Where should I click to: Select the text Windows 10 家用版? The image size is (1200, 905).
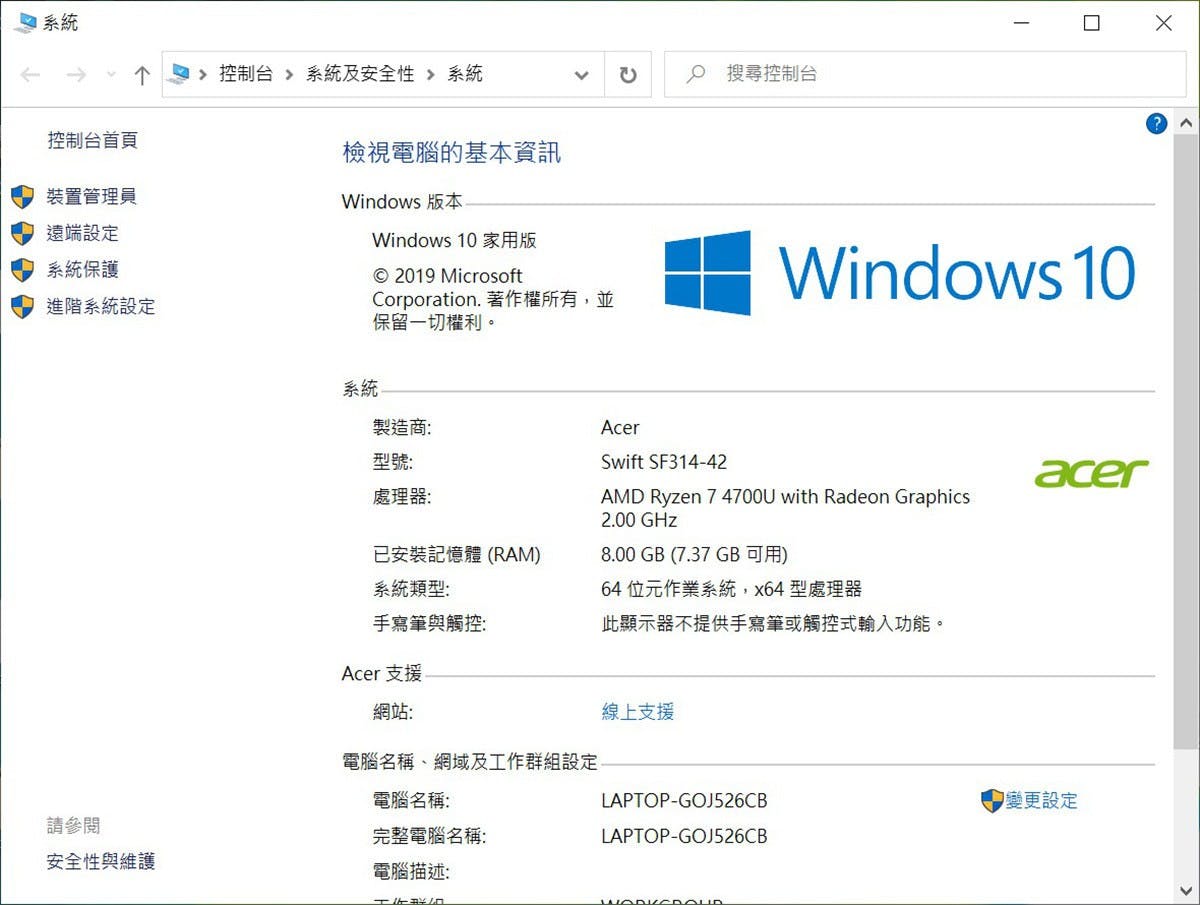tap(455, 240)
